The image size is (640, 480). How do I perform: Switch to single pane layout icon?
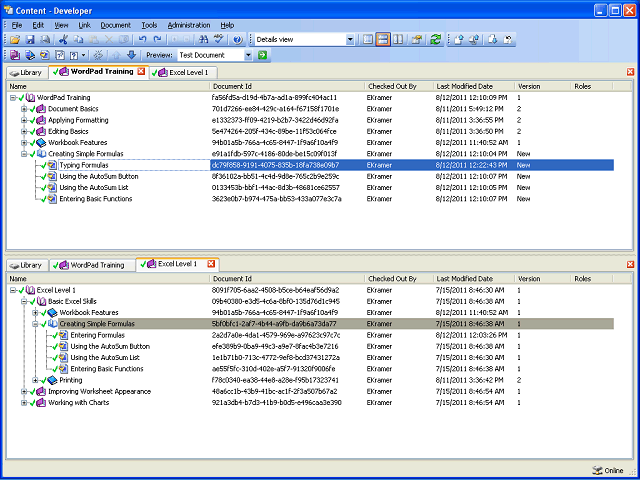pos(368,40)
